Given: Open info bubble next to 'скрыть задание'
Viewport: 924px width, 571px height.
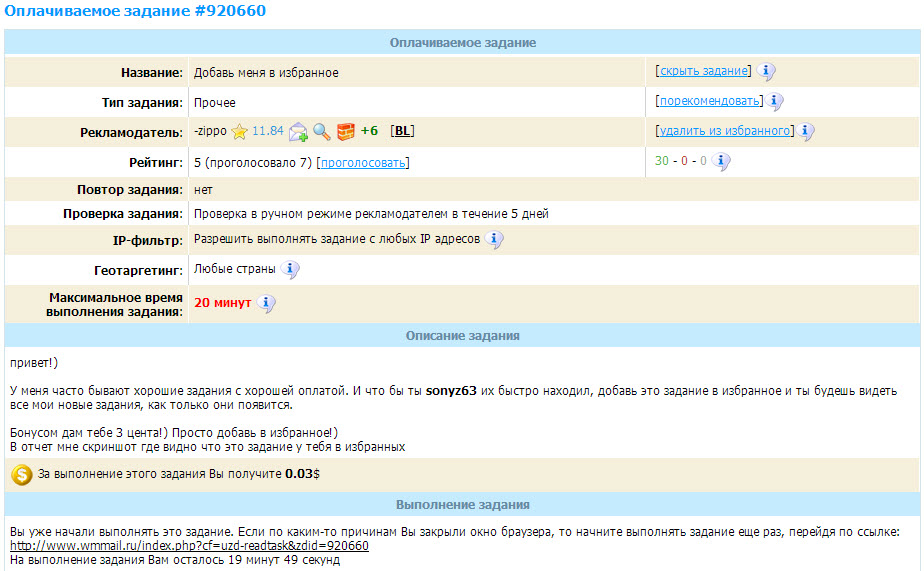Looking at the screenshot, I should click(x=766, y=71).
